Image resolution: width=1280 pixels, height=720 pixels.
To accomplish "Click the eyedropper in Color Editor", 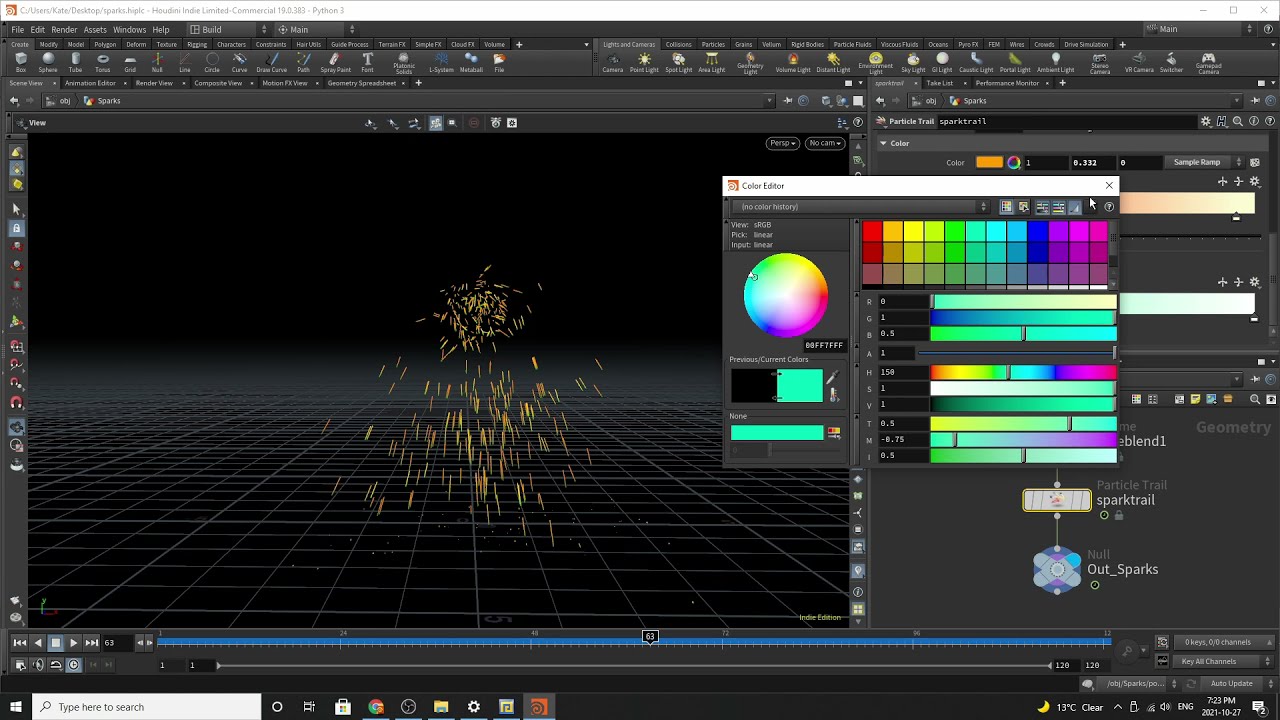I will coord(832,378).
